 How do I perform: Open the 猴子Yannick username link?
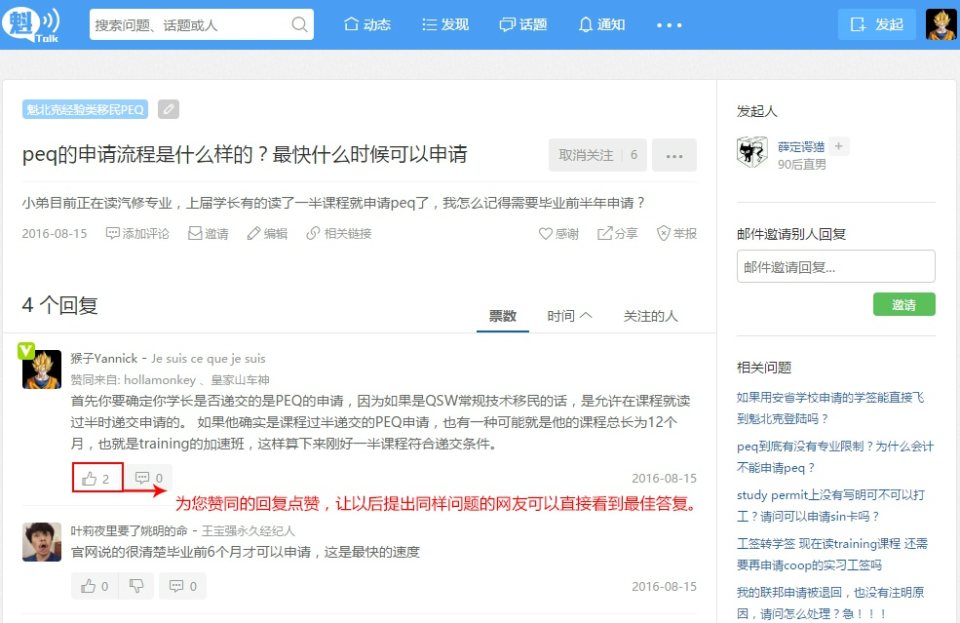pyautogui.click(x=104, y=359)
